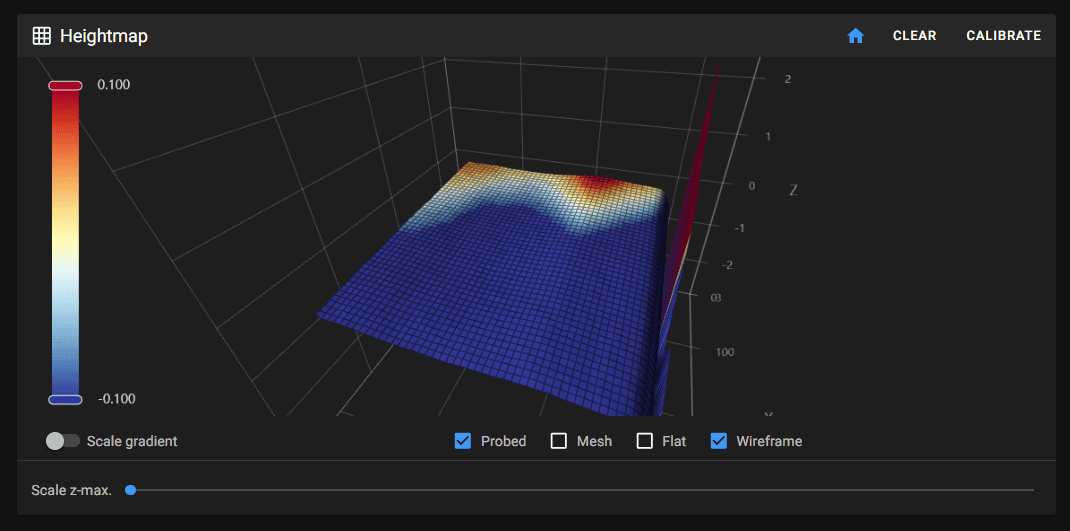Click the Heightmap grid icon
This screenshot has height=531, width=1070.
pos(42,36)
